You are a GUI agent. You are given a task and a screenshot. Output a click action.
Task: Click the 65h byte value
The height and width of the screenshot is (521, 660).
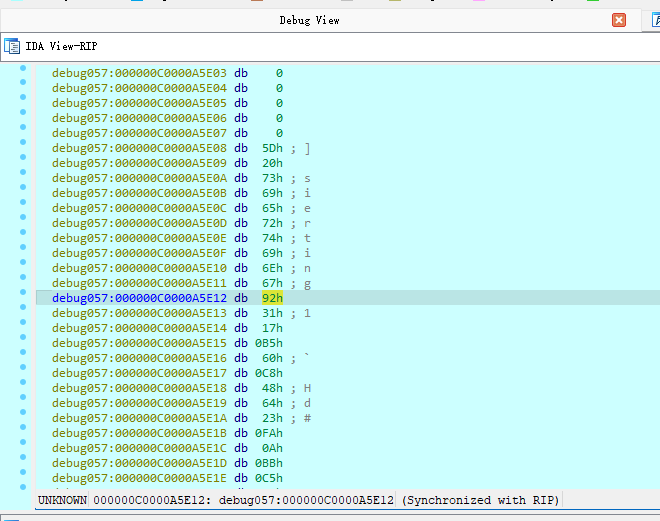tap(272, 208)
